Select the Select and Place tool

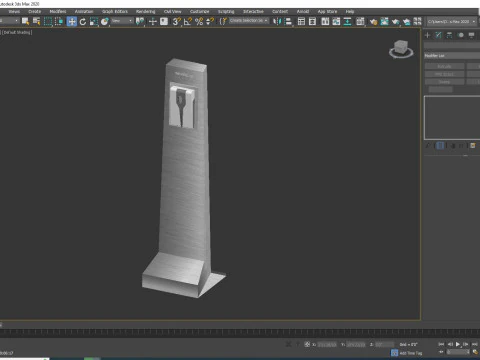pyautogui.click(x=105, y=22)
